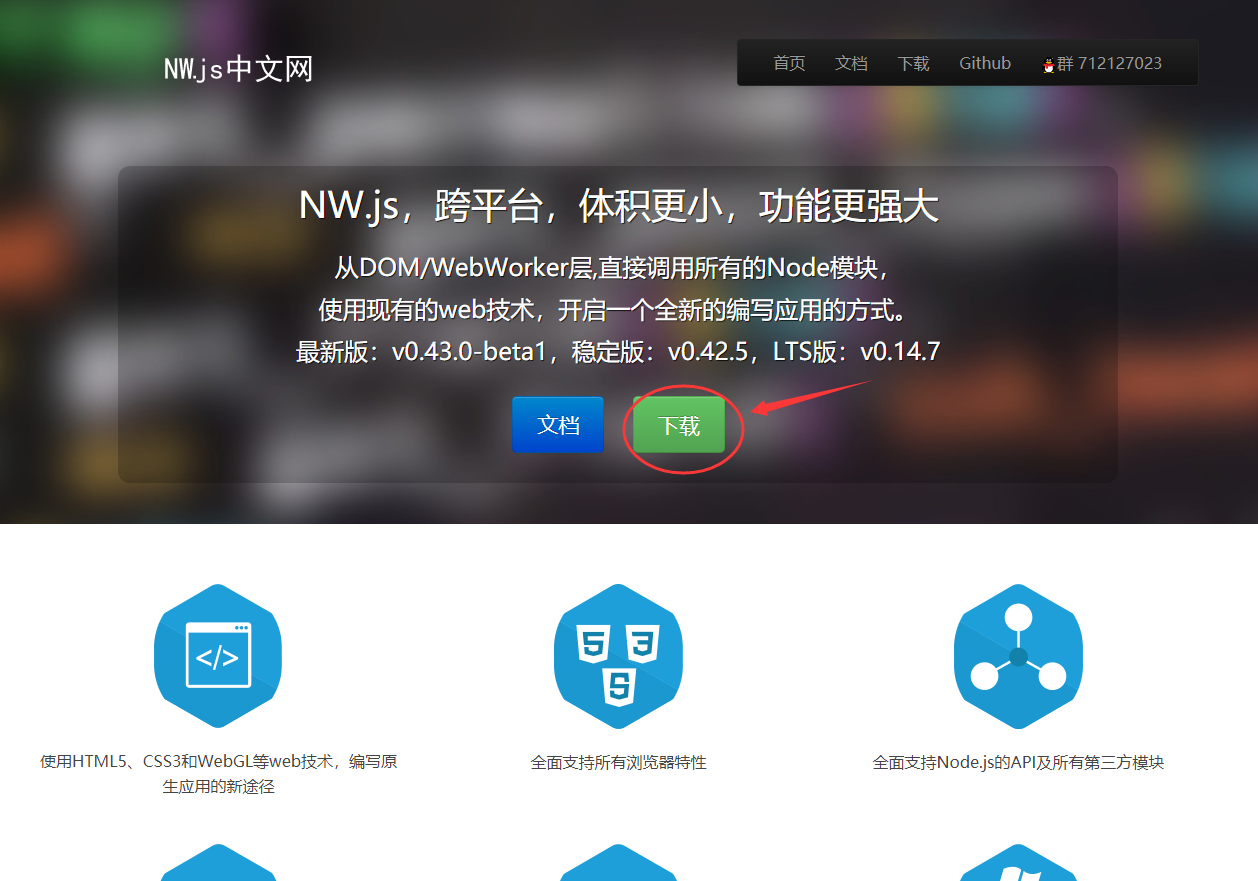Image resolution: width=1258 pixels, height=881 pixels.
Task: Click the blue 文档 button
Action: (x=557, y=424)
